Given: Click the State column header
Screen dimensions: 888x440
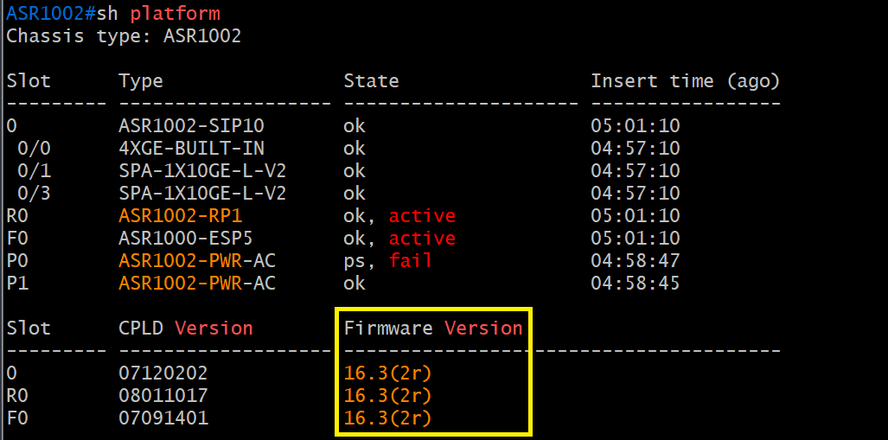Looking at the screenshot, I should (372, 81).
